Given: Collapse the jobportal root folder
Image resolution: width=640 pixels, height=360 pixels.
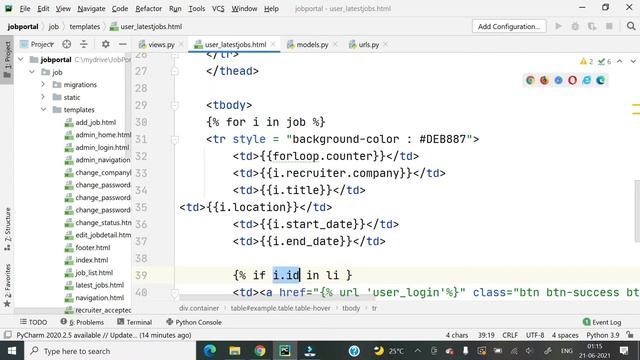Looking at the screenshot, I should point(21,60).
